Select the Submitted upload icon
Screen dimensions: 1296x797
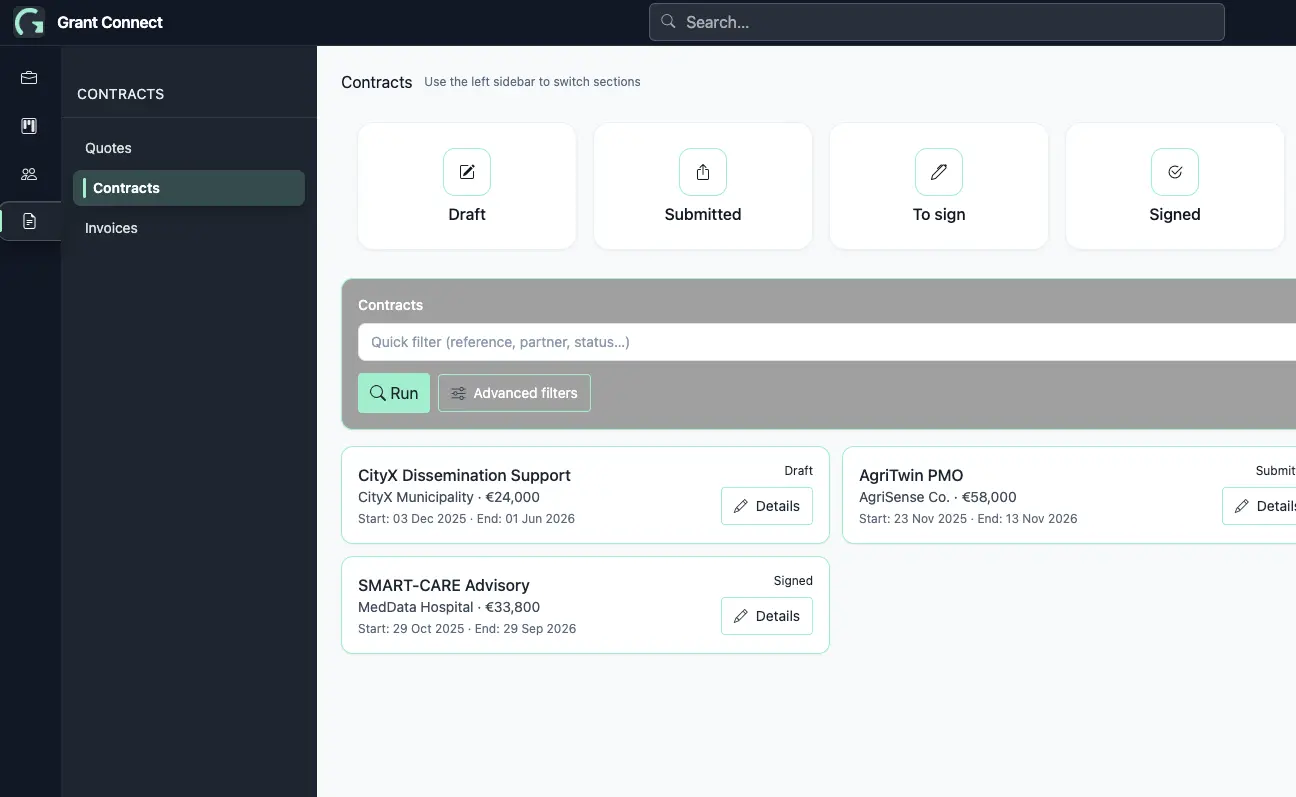[702, 172]
